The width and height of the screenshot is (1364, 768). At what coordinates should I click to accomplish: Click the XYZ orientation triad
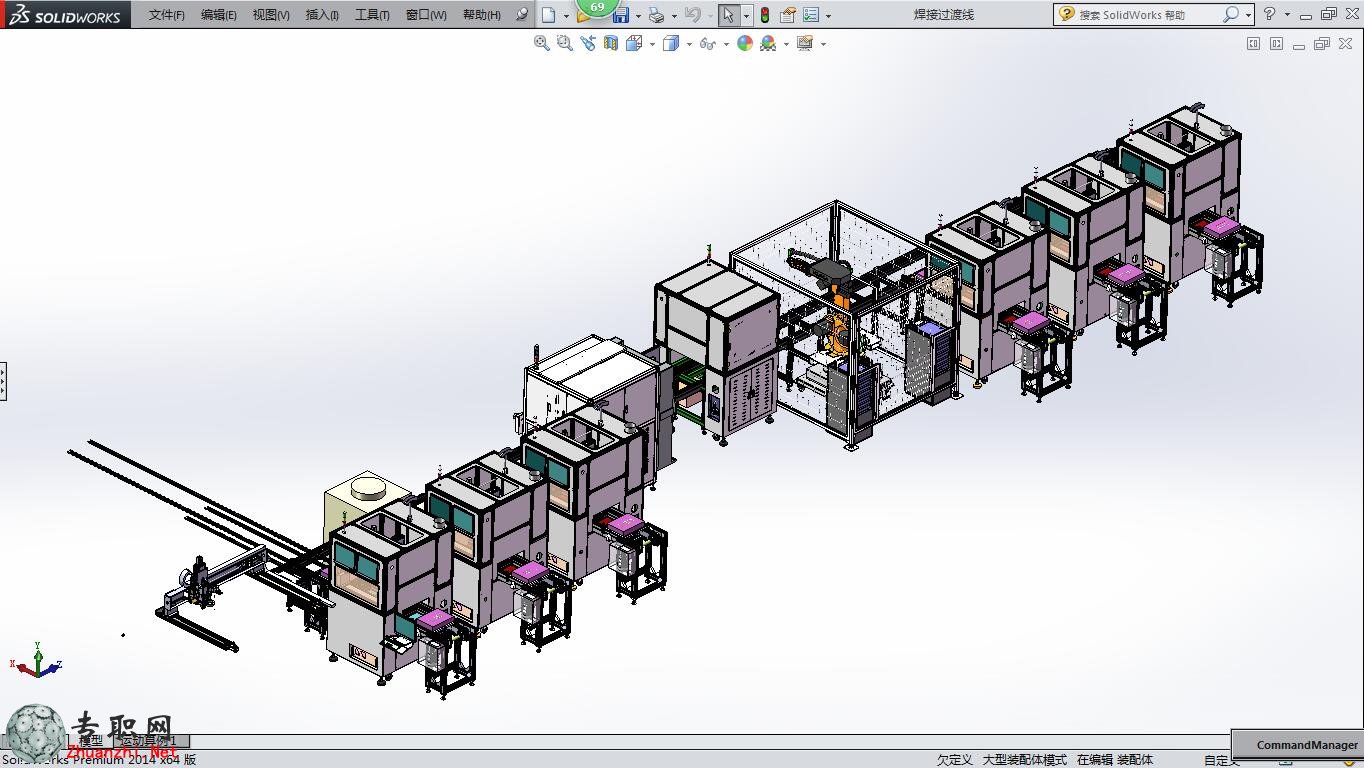(36, 660)
